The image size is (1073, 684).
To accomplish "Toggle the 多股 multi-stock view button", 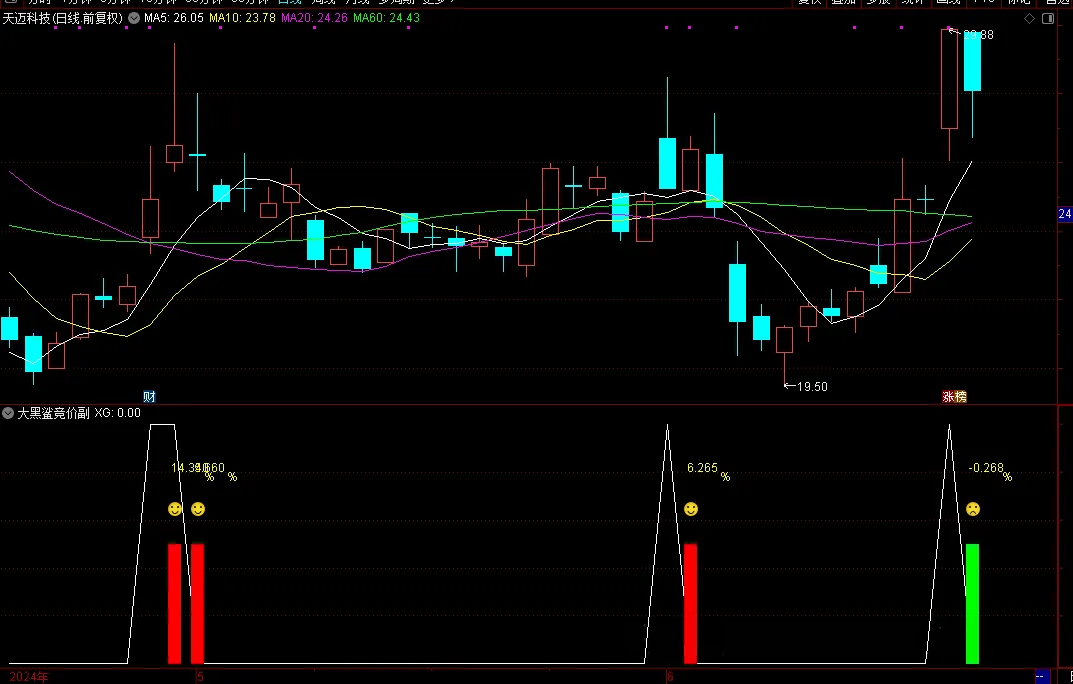I will 879,1.
